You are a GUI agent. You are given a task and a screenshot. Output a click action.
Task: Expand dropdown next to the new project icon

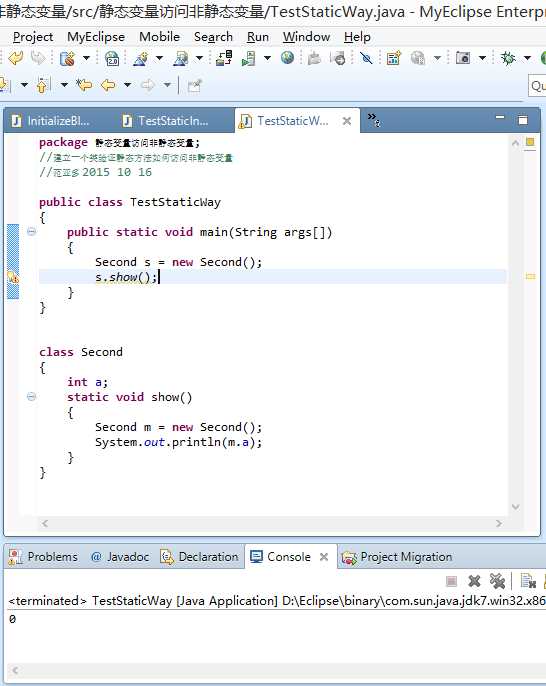86,58
